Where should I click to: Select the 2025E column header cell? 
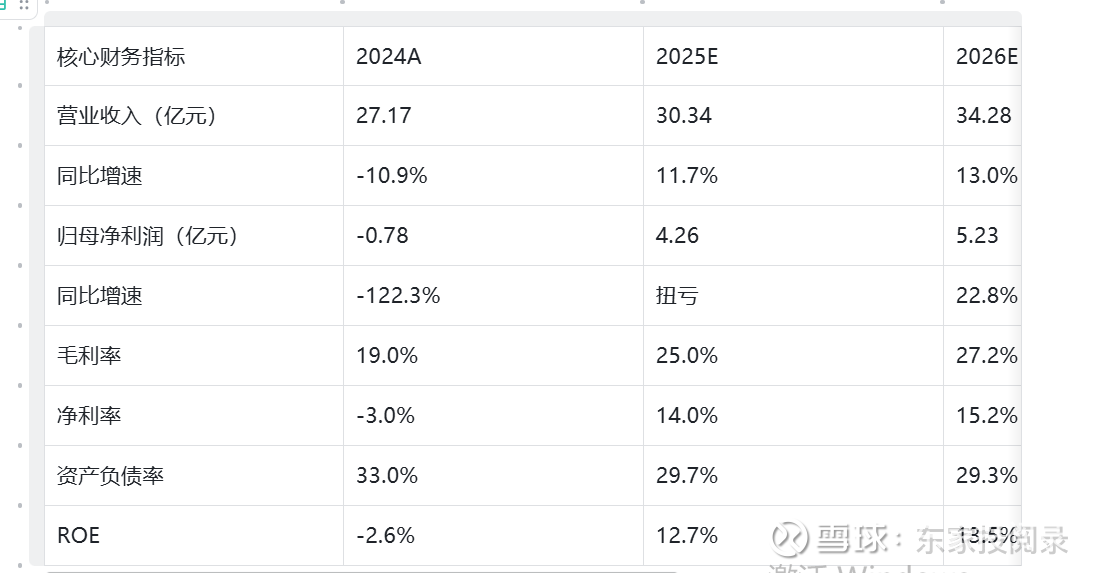(x=793, y=56)
